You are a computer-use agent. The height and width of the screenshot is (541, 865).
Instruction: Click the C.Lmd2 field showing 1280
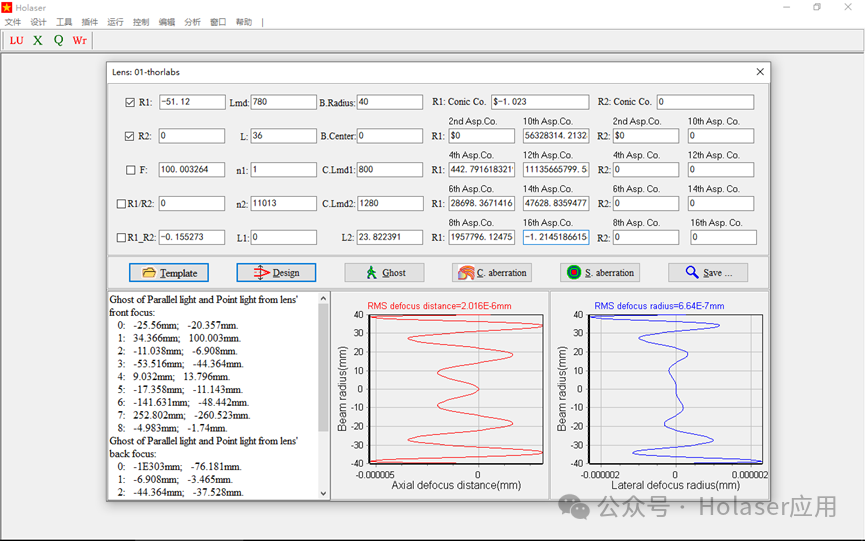(x=390, y=203)
